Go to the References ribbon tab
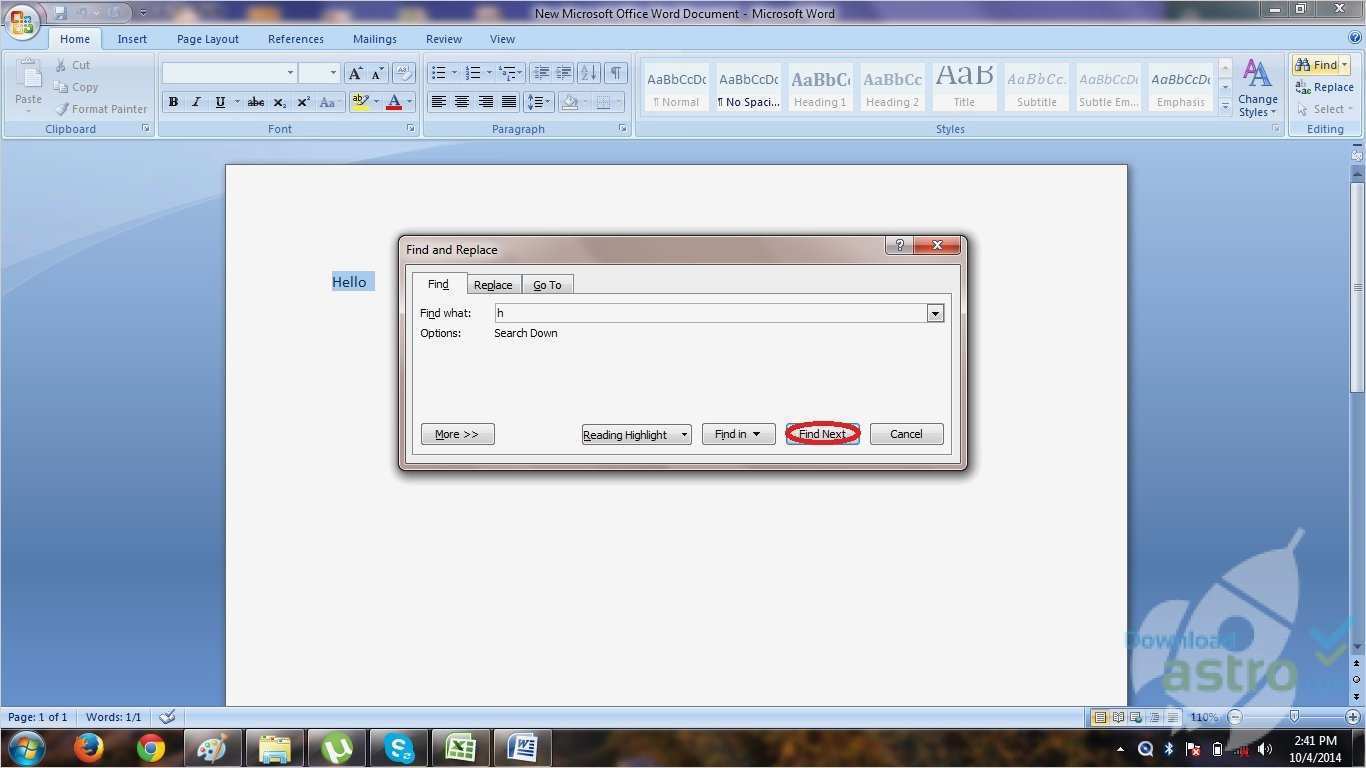This screenshot has height=768, width=1366. pos(296,39)
